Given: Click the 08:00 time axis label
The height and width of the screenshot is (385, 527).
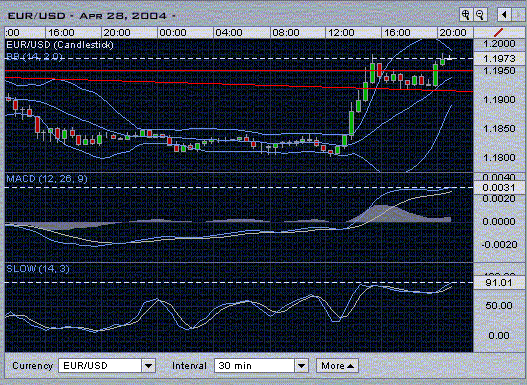Looking at the screenshot, I should click(286, 33).
